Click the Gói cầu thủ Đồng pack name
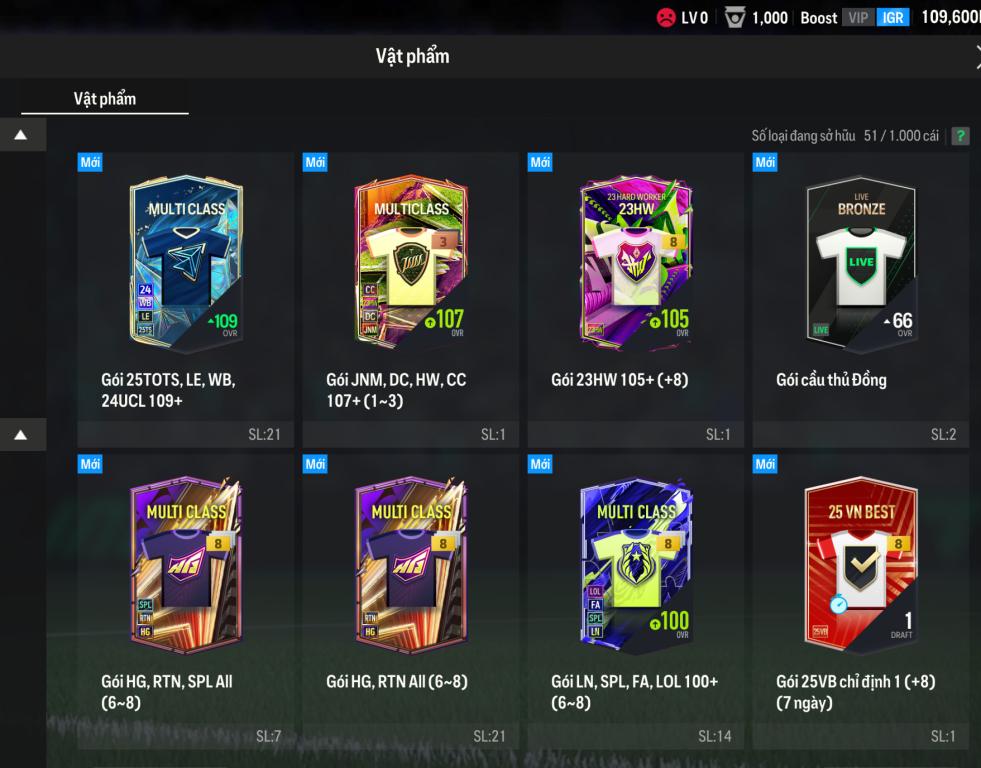 tap(831, 380)
